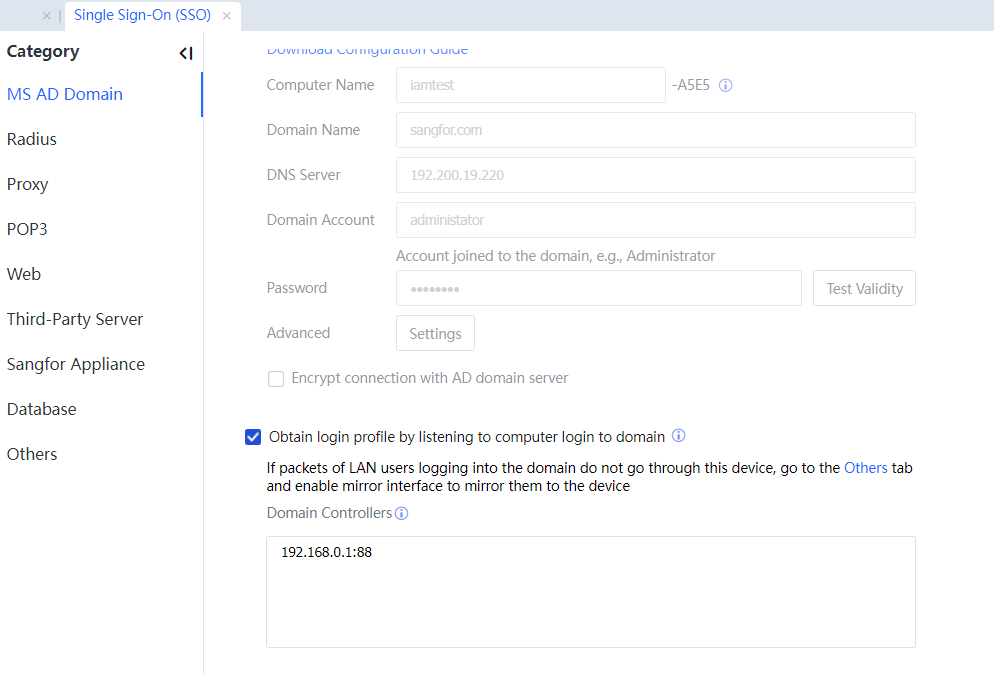Image resolution: width=994 pixels, height=674 pixels.
Task: Close the previous tab at far left
Action: coord(47,16)
